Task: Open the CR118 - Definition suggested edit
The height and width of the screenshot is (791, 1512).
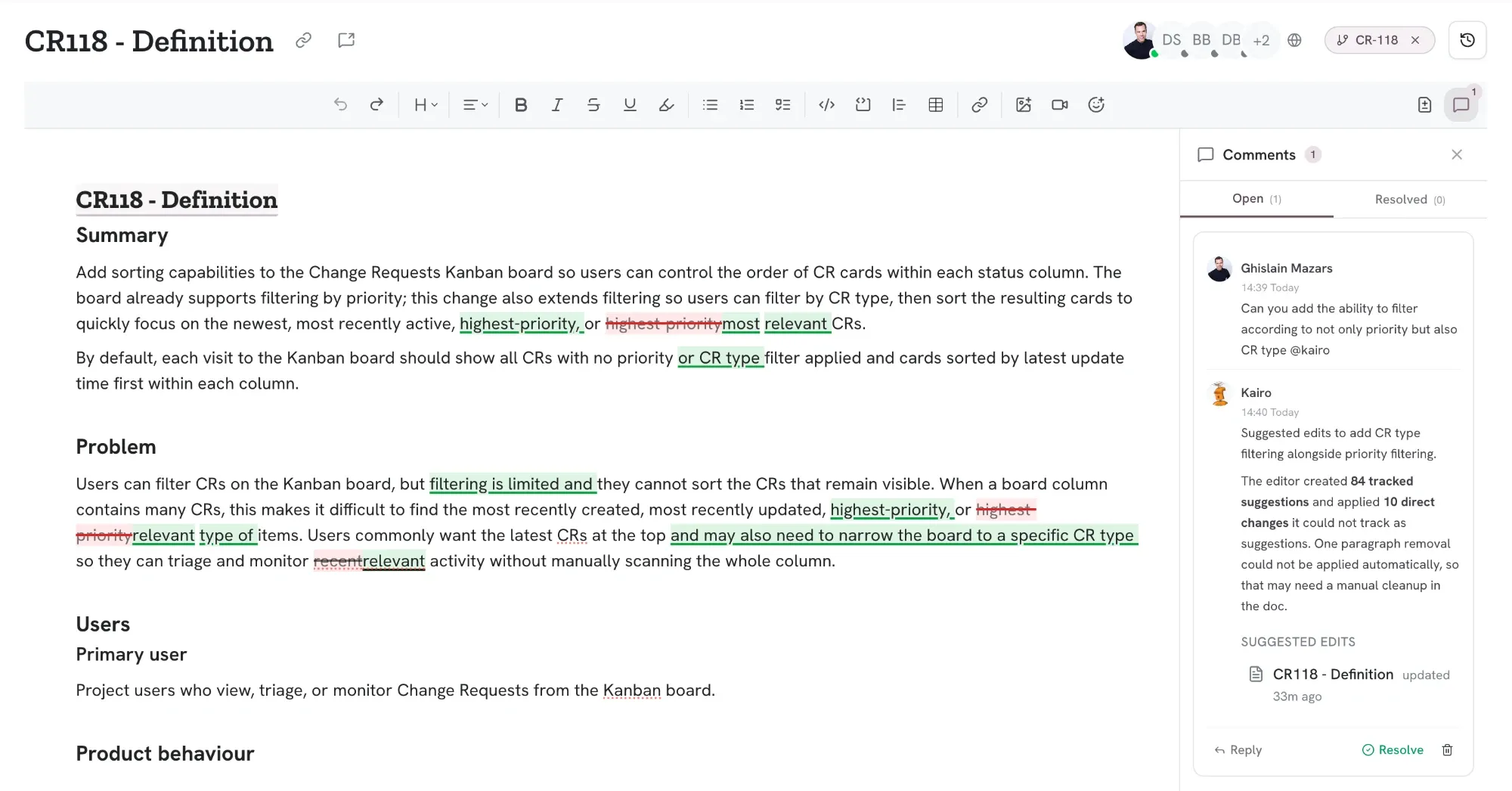Action: click(1332, 675)
